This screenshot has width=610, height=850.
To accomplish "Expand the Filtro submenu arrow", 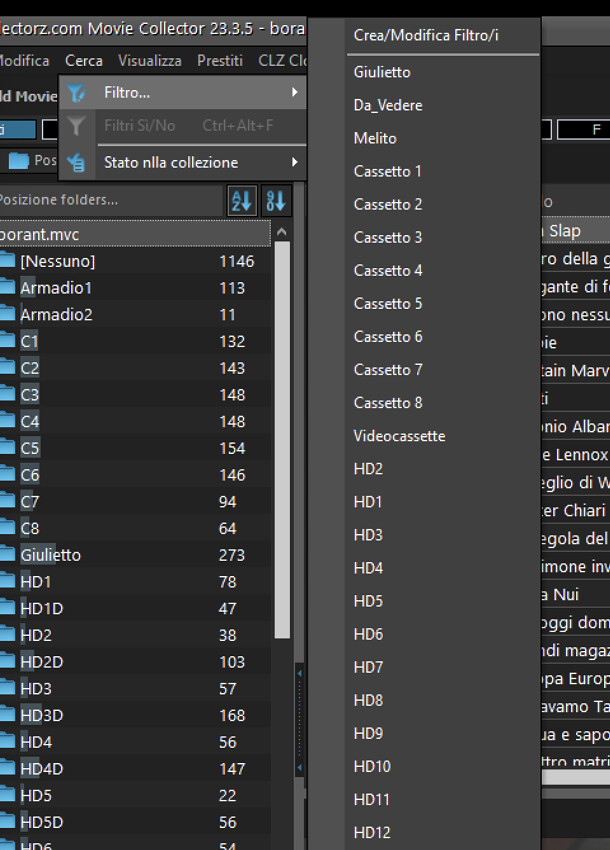I will [294, 93].
